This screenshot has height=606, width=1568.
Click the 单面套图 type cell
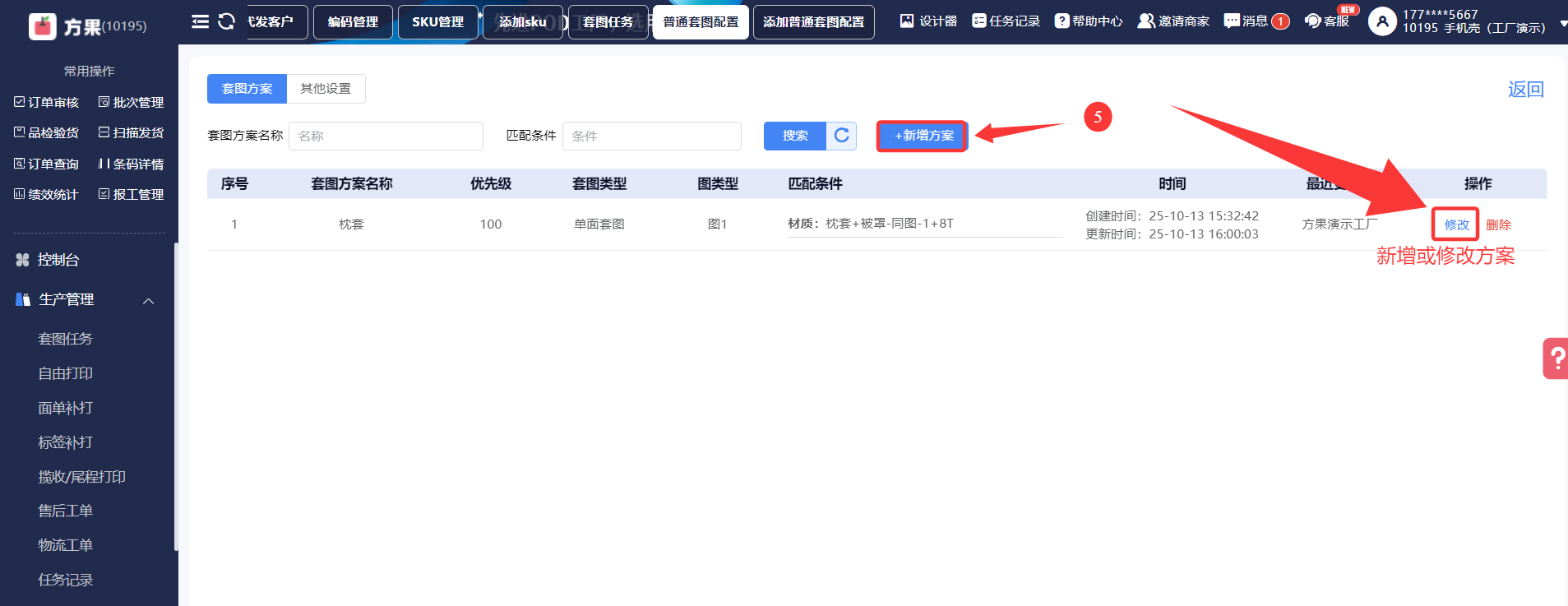(x=599, y=224)
